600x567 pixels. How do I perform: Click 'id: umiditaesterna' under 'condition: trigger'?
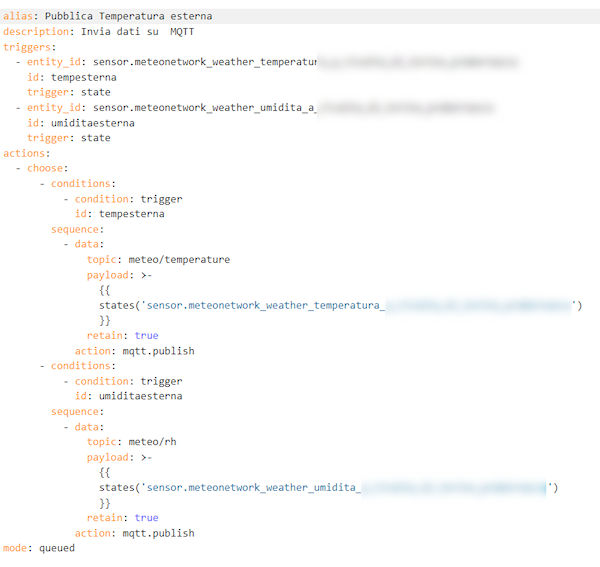coord(129,396)
